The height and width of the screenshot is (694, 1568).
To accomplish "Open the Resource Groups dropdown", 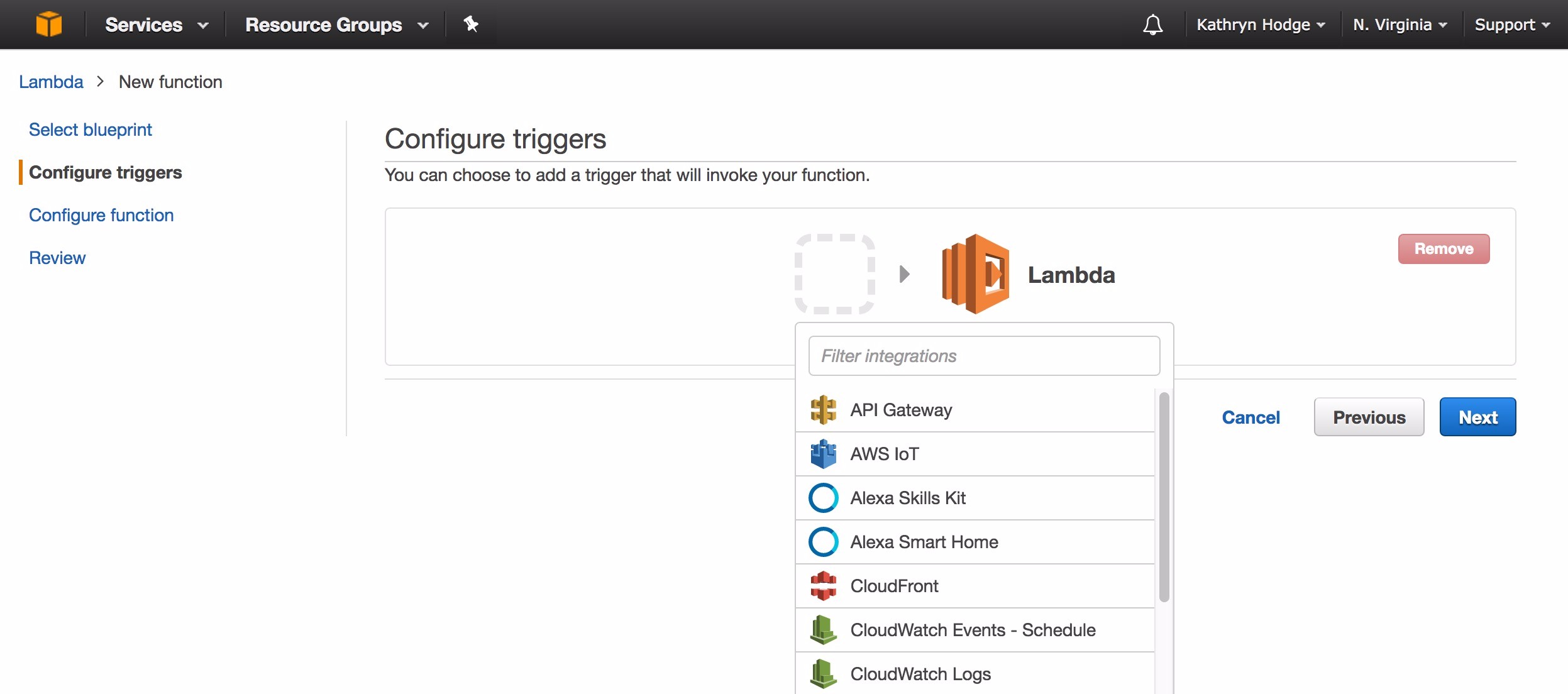I will (x=336, y=25).
